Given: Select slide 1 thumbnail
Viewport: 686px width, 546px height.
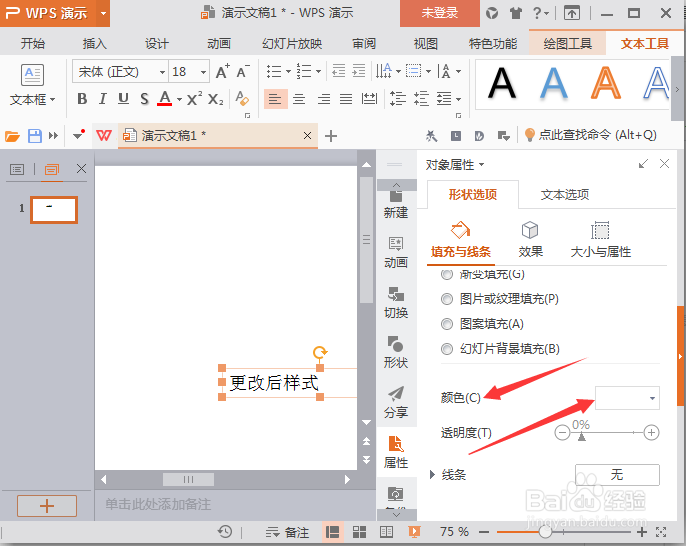Looking at the screenshot, I should (x=54, y=210).
